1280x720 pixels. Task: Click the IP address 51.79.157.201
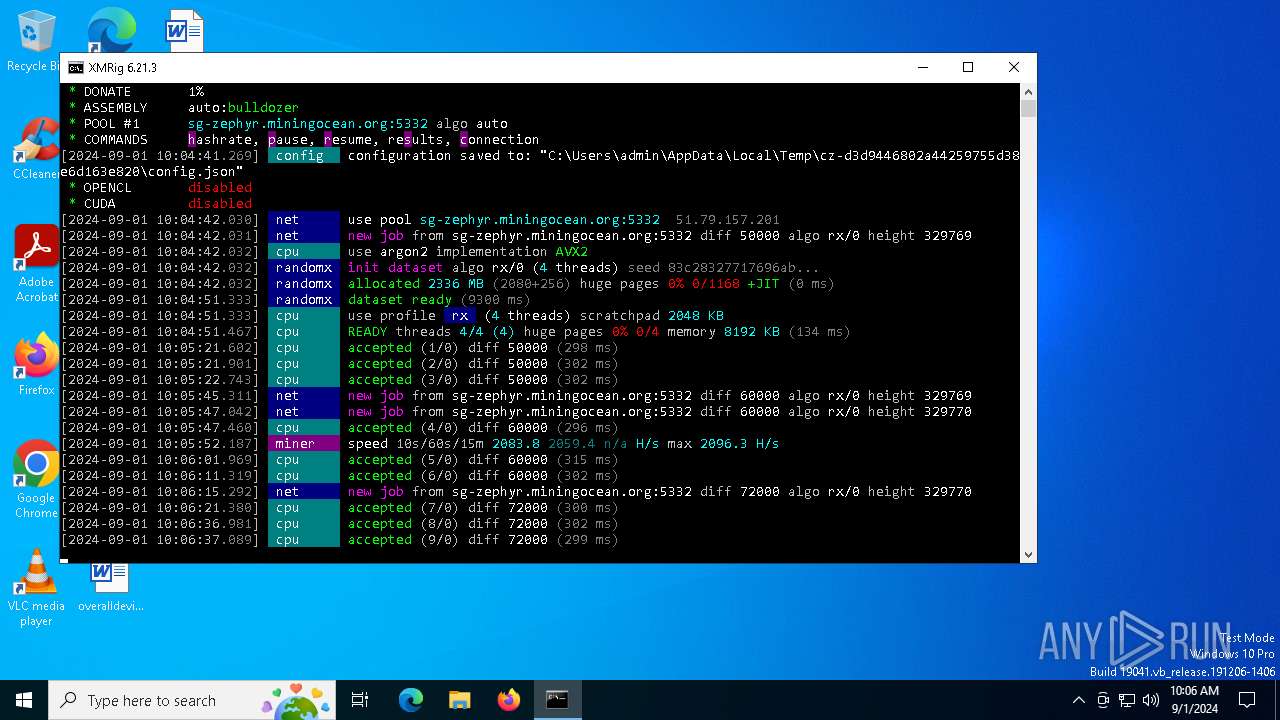[728, 220]
